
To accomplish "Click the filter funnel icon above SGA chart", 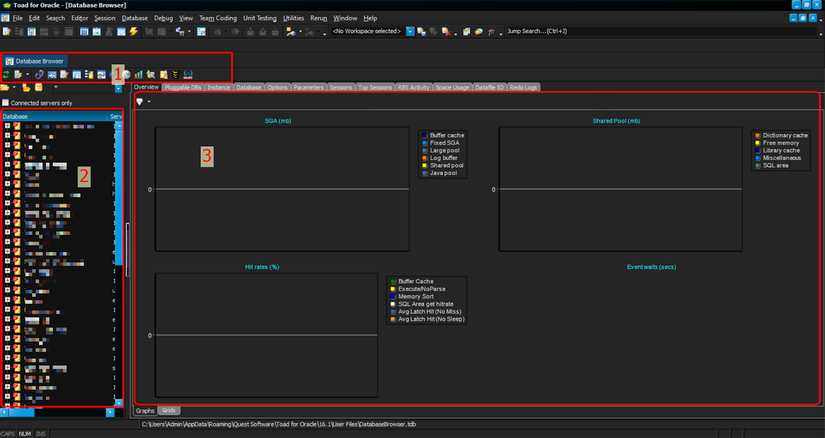I will (140, 101).
